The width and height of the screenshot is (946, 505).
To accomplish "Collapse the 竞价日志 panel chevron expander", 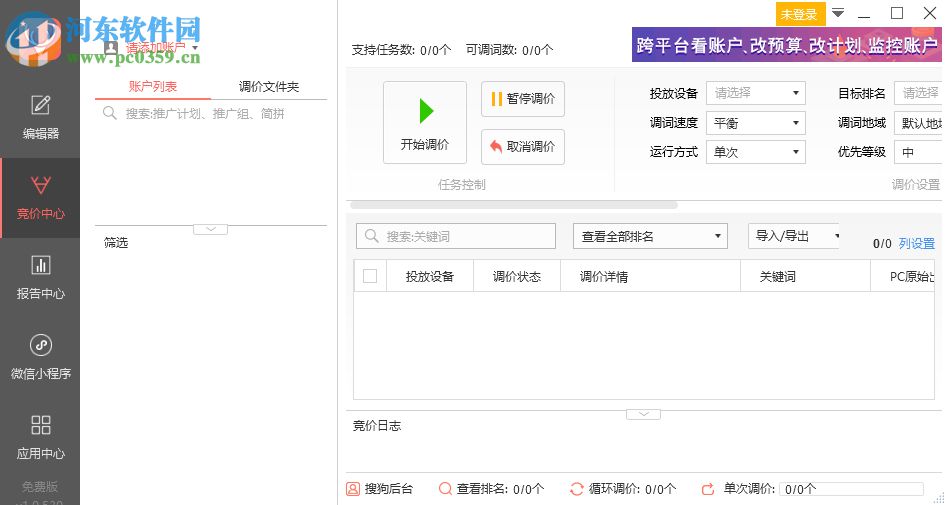I will click(643, 414).
